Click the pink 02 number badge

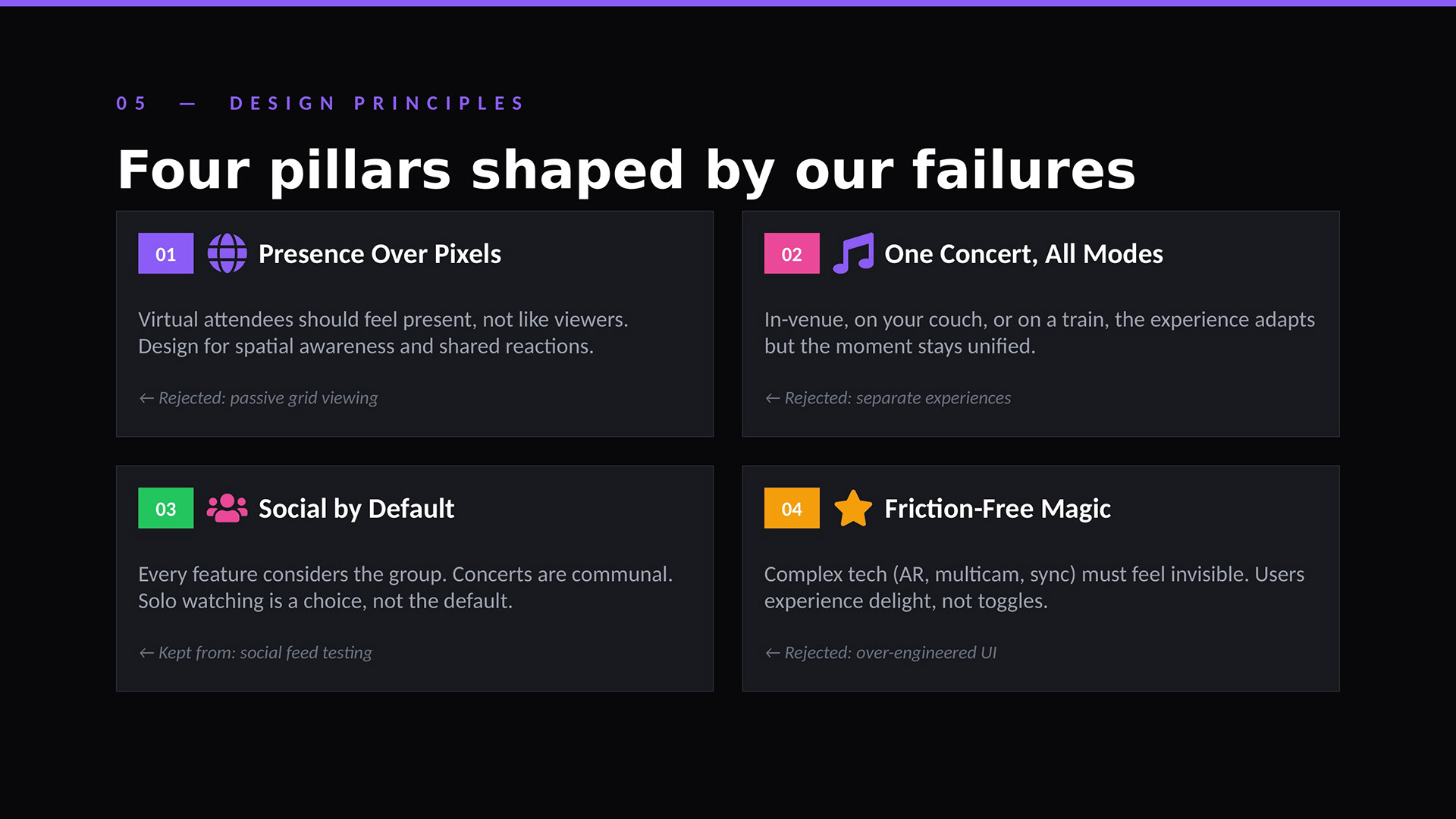pyautogui.click(x=792, y=253)
